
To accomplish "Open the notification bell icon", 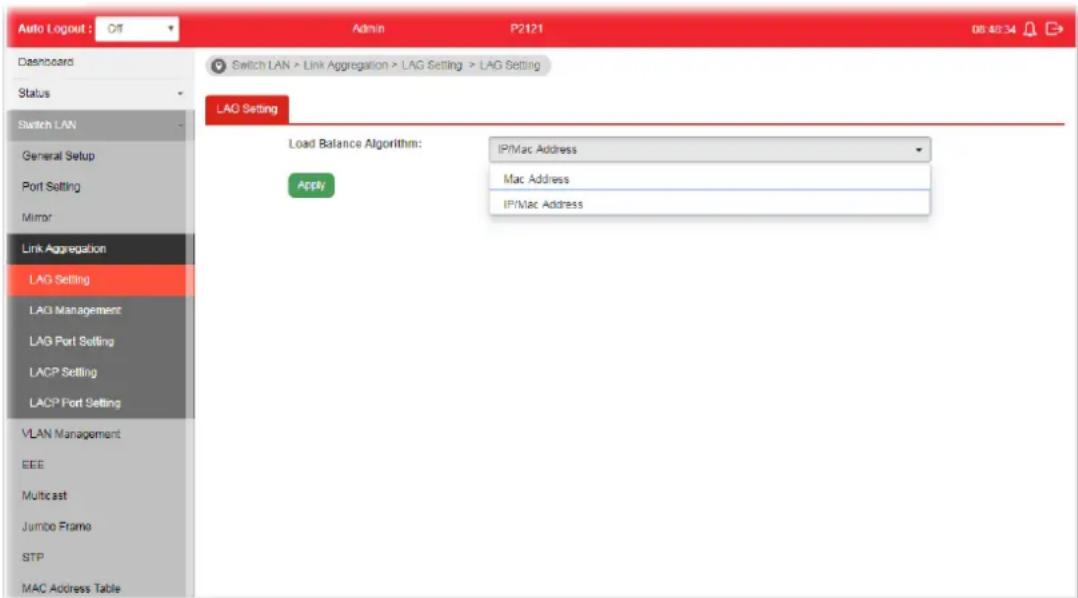I will (x=1029, y=29).
